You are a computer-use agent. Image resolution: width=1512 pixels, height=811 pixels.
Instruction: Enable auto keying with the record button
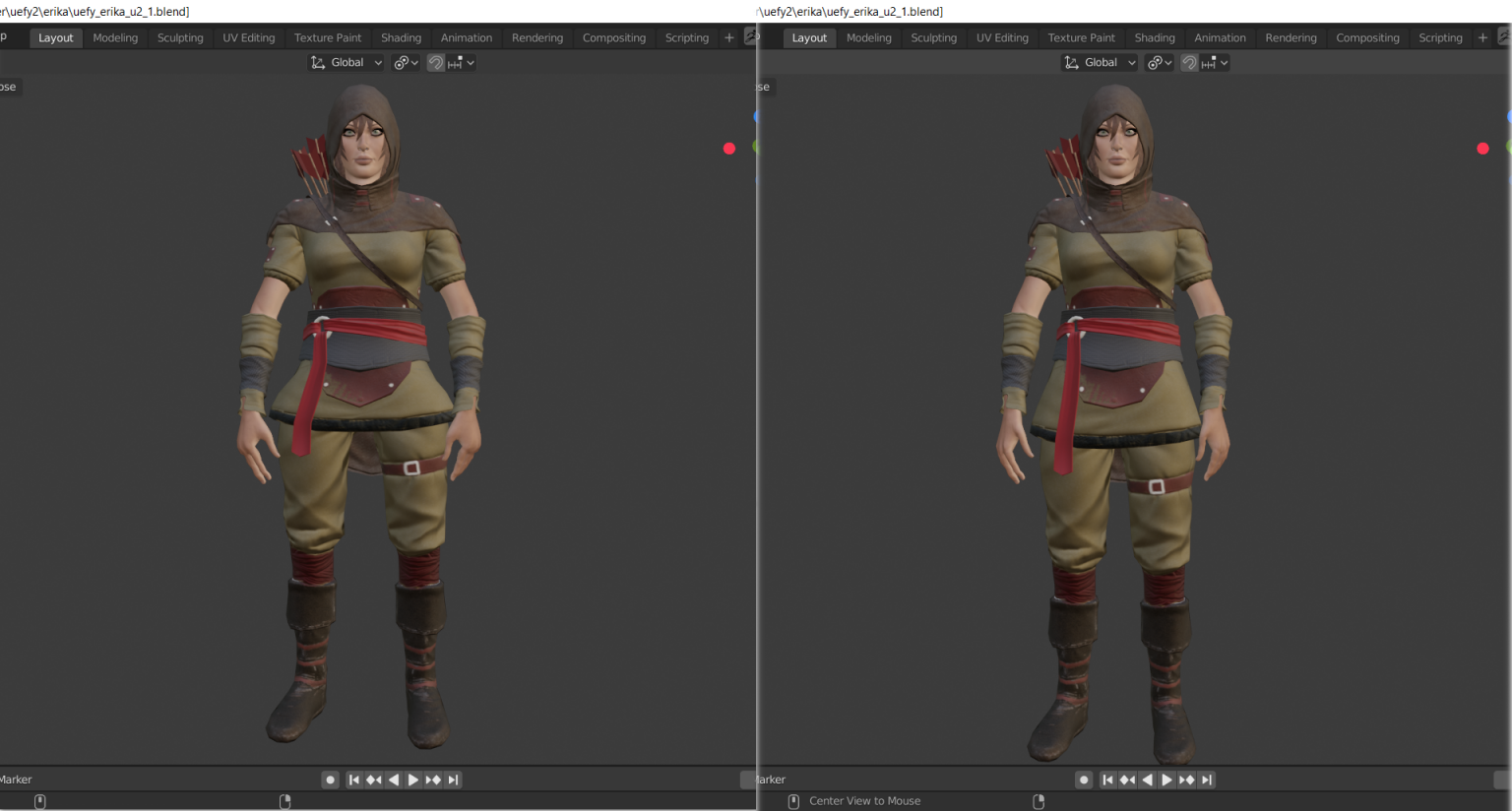[x=330, y=780]
